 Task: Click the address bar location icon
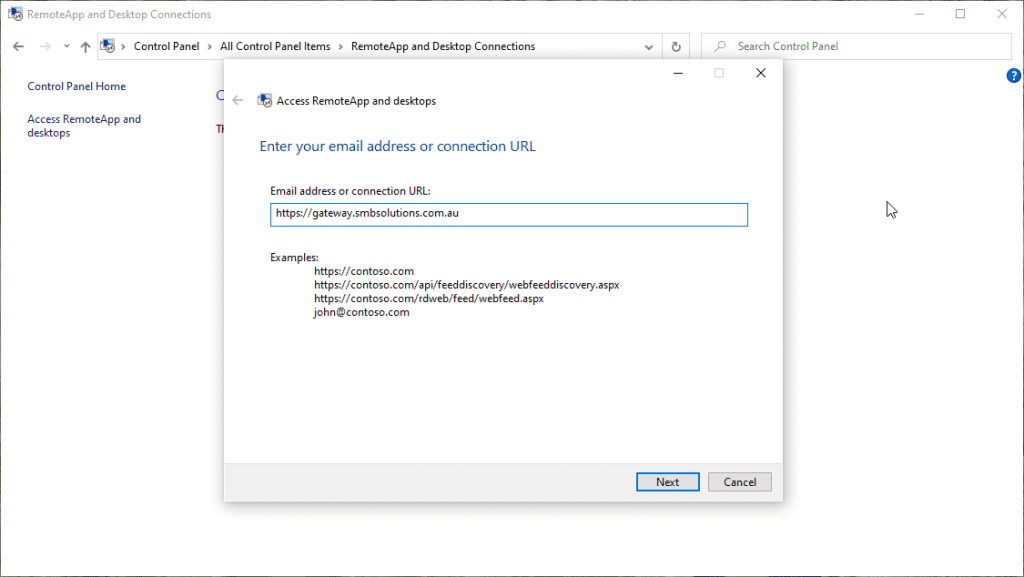tap(108, 46)
